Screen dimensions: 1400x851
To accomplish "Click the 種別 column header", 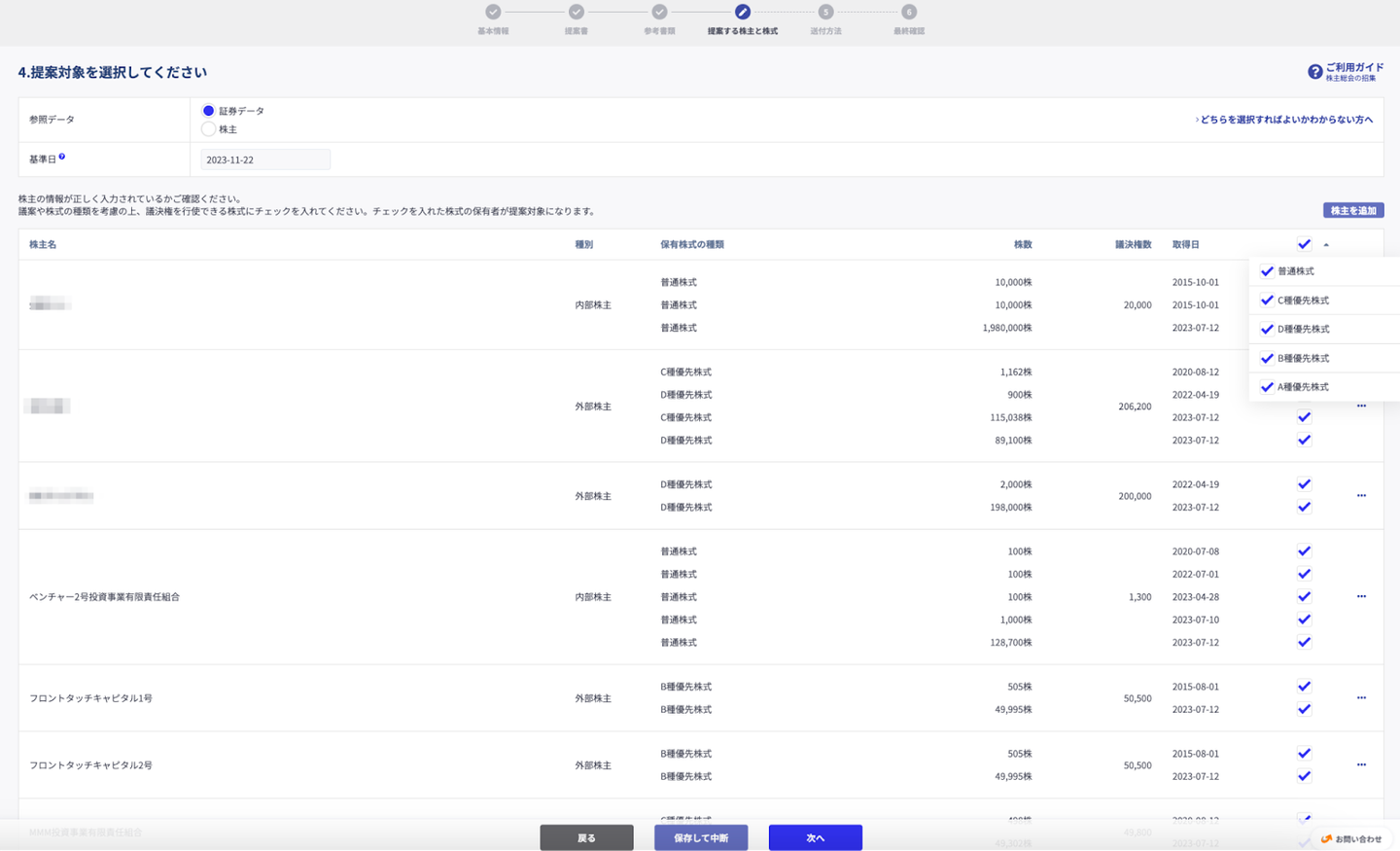I will point(583,245).
